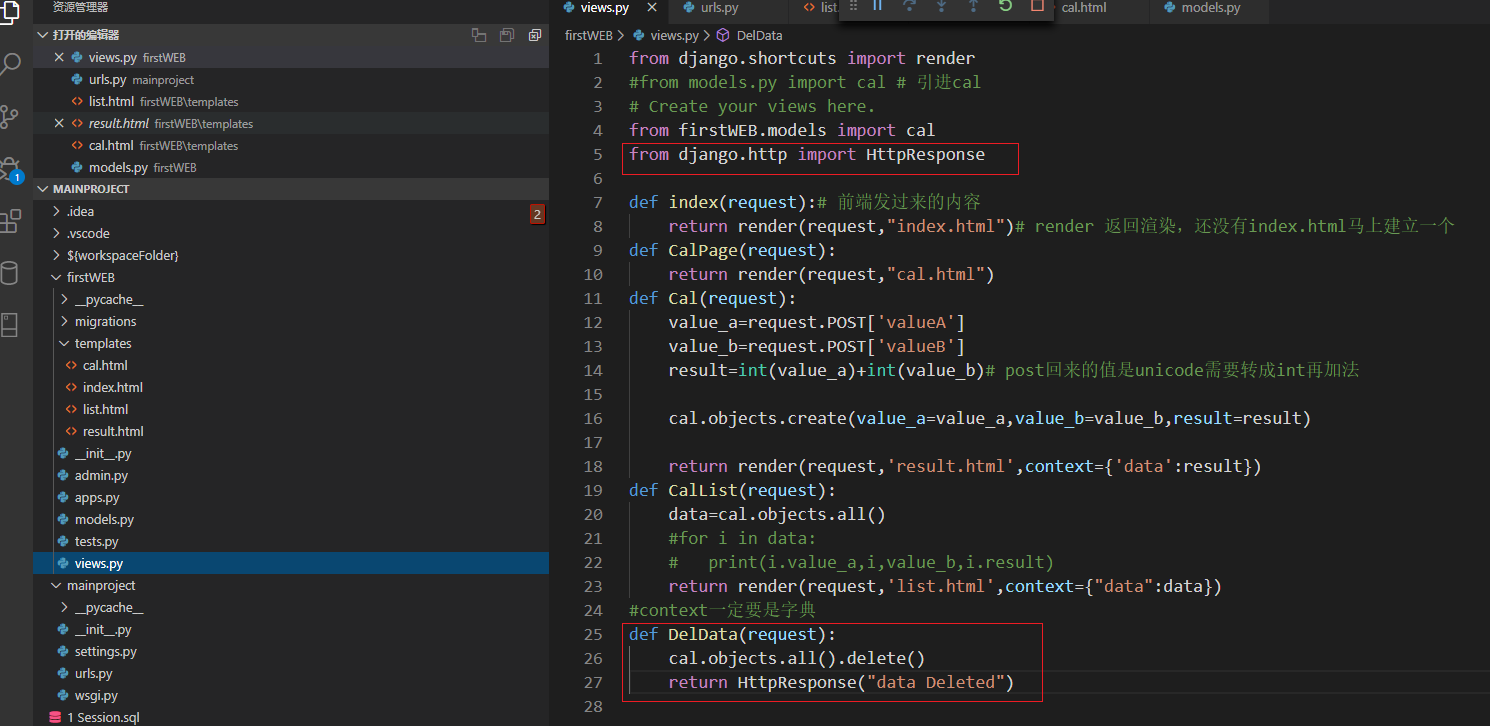Click debug Step Out button
The image size is (1490, 726).
coord(973,6)
